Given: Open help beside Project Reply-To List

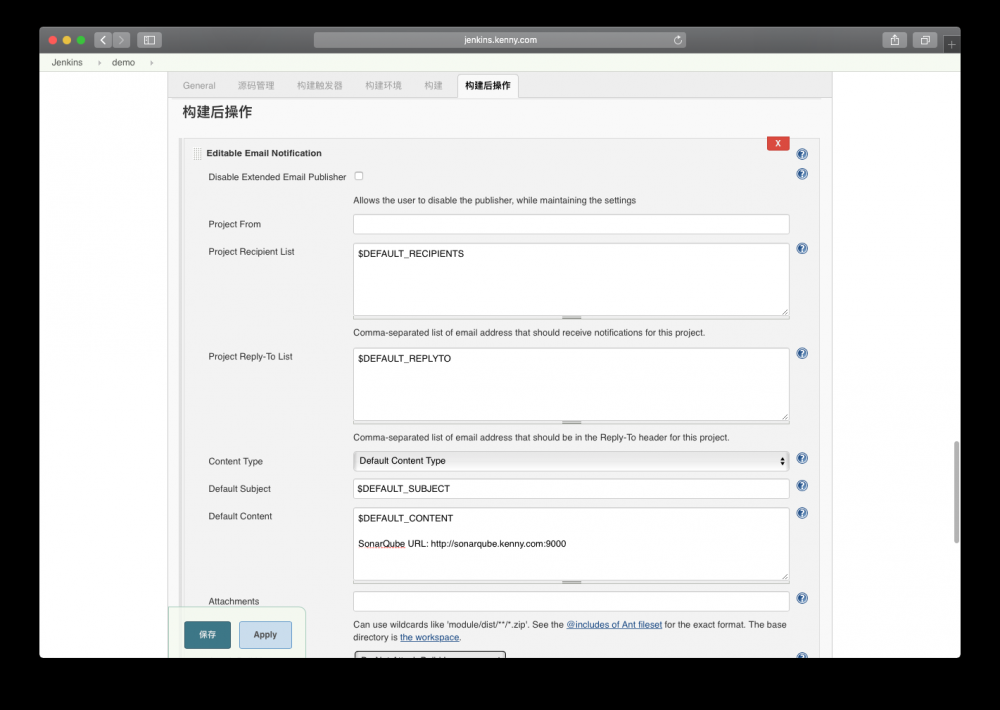Looking at the screenshot, I should point(801,353).
